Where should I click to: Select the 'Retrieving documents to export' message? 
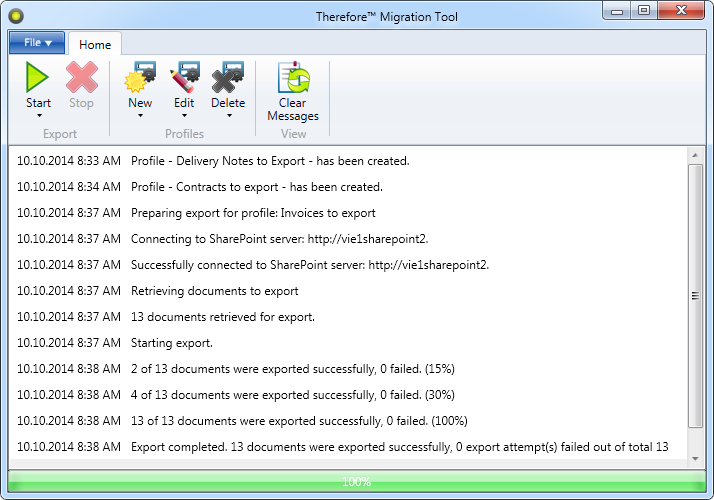215,291
